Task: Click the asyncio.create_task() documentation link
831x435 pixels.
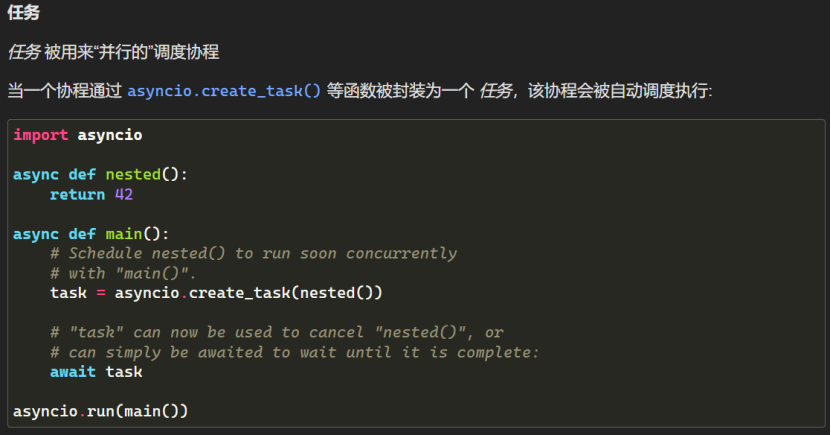Action: [x=224, y=91]
